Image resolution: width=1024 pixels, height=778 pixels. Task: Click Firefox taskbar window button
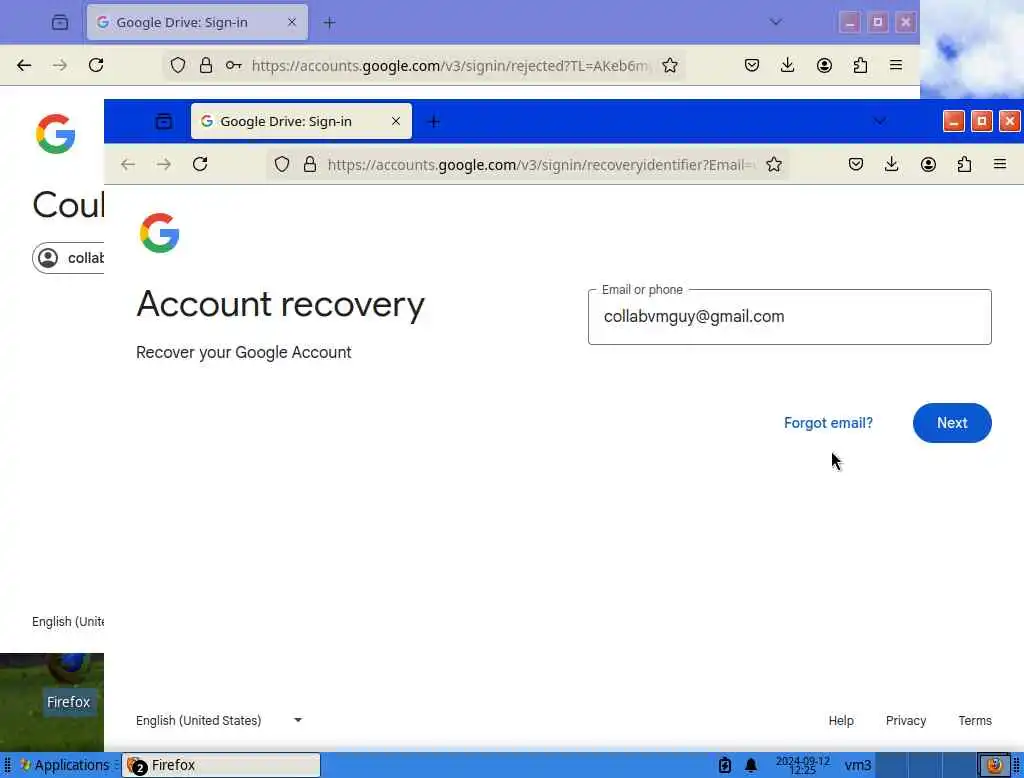tap(221, 765)
